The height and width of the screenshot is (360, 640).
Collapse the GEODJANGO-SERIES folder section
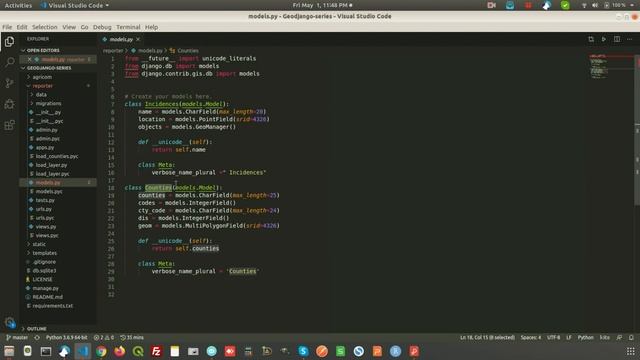click(58, 68)
